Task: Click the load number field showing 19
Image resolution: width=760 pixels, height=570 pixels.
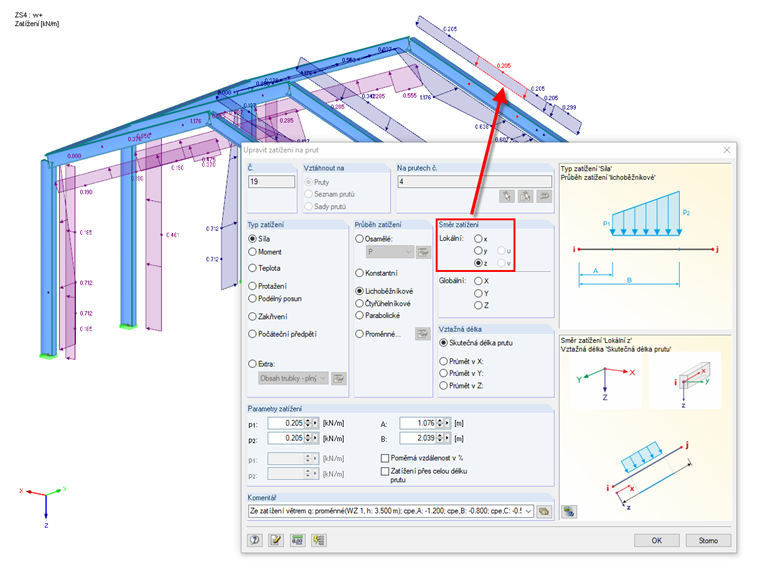Action: tap(271, 182)
